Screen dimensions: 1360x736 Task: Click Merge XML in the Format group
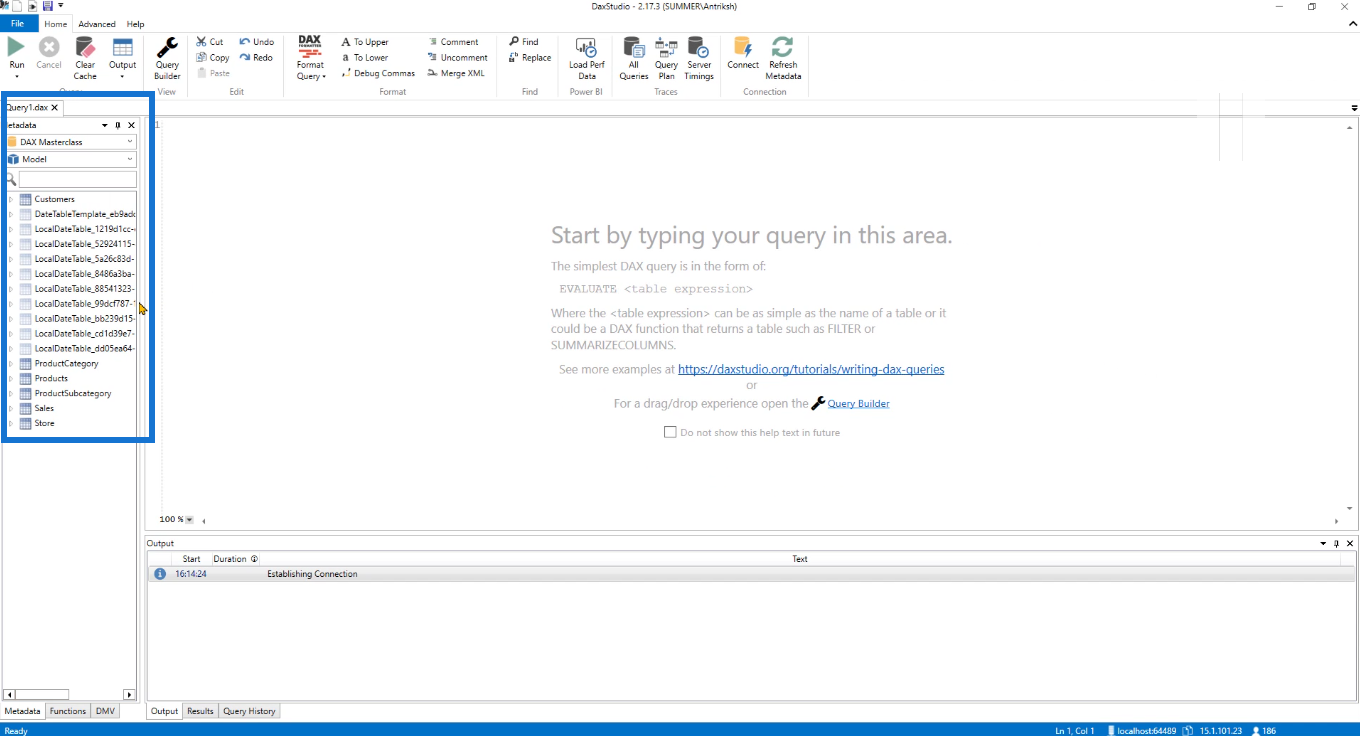(455, 73)
